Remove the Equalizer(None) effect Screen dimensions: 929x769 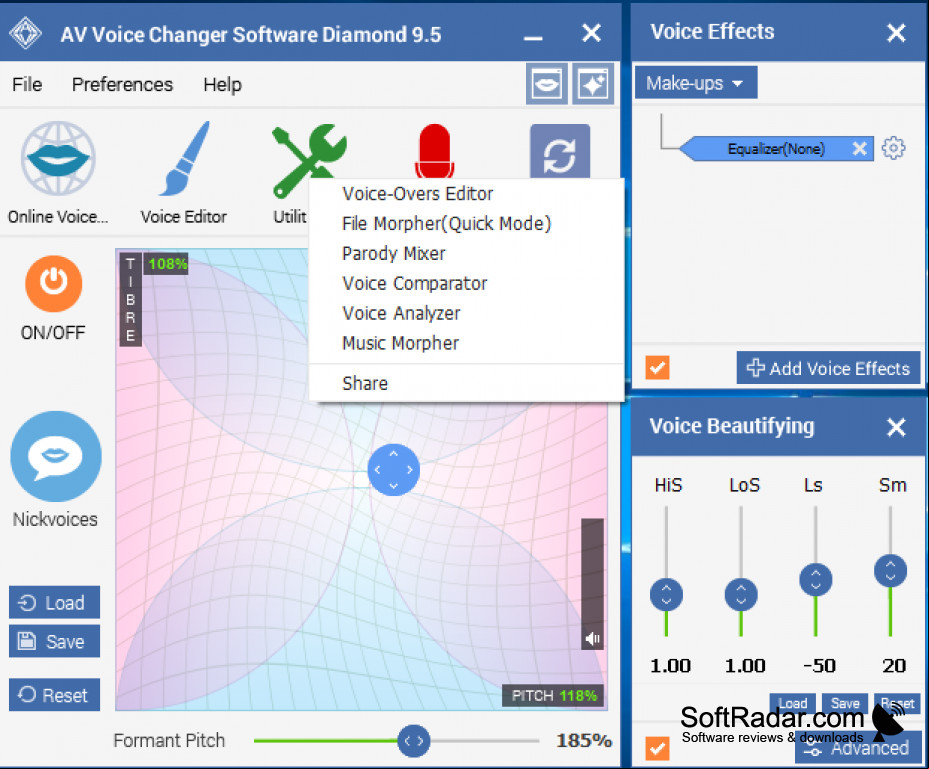(x=859, y=148)
